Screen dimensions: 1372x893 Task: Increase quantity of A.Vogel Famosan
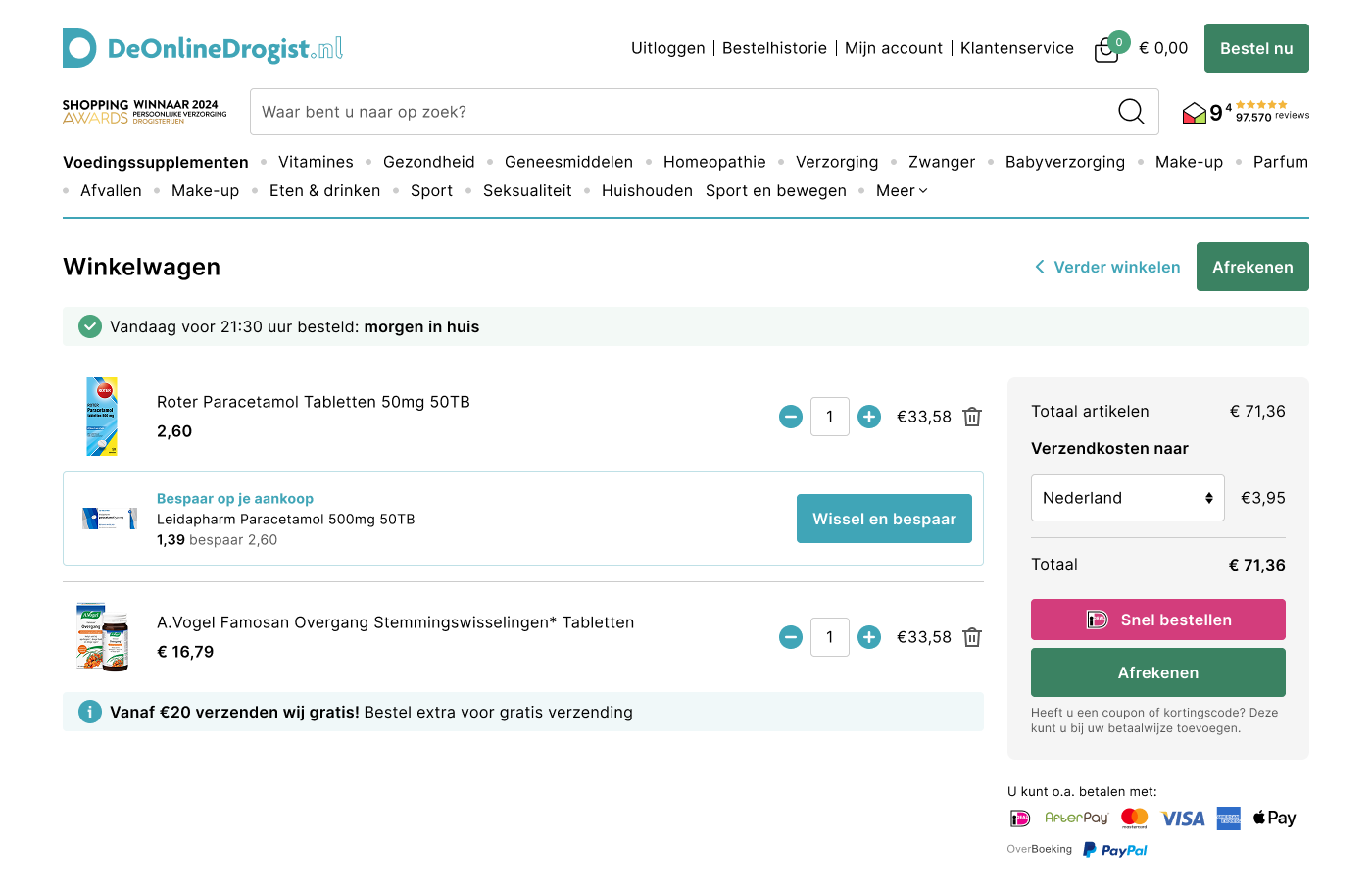[869, 637]
